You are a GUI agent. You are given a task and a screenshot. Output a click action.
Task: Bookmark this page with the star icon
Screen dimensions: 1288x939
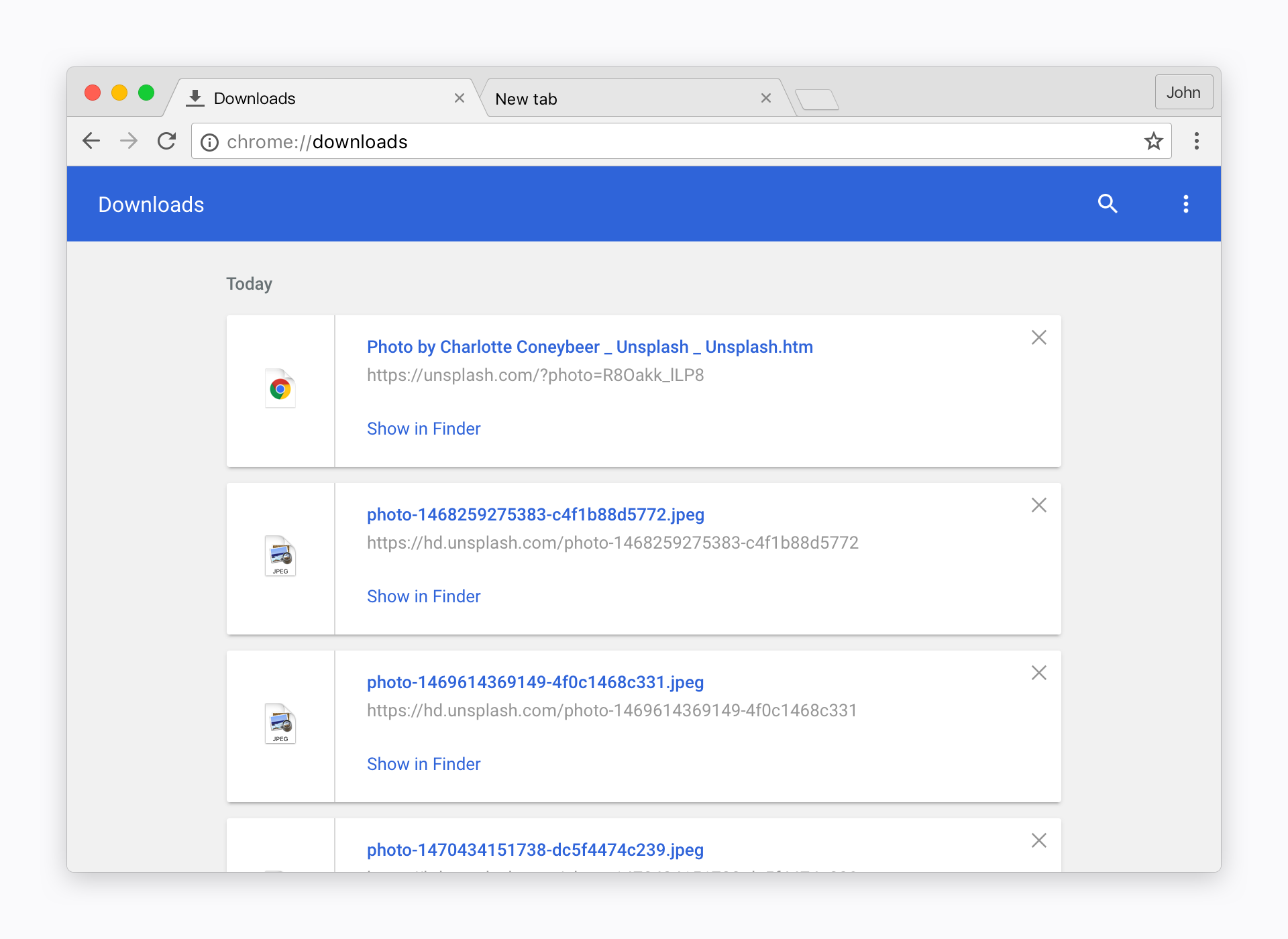click(x=1153, y=141)
